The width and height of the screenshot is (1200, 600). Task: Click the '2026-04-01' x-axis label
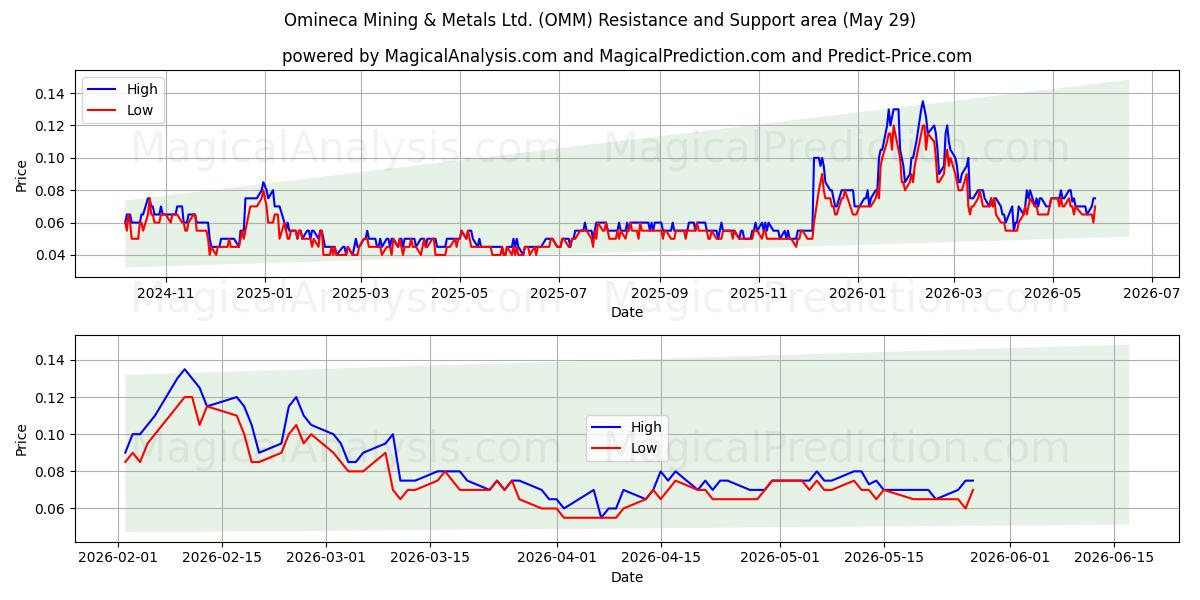(557, 559)
